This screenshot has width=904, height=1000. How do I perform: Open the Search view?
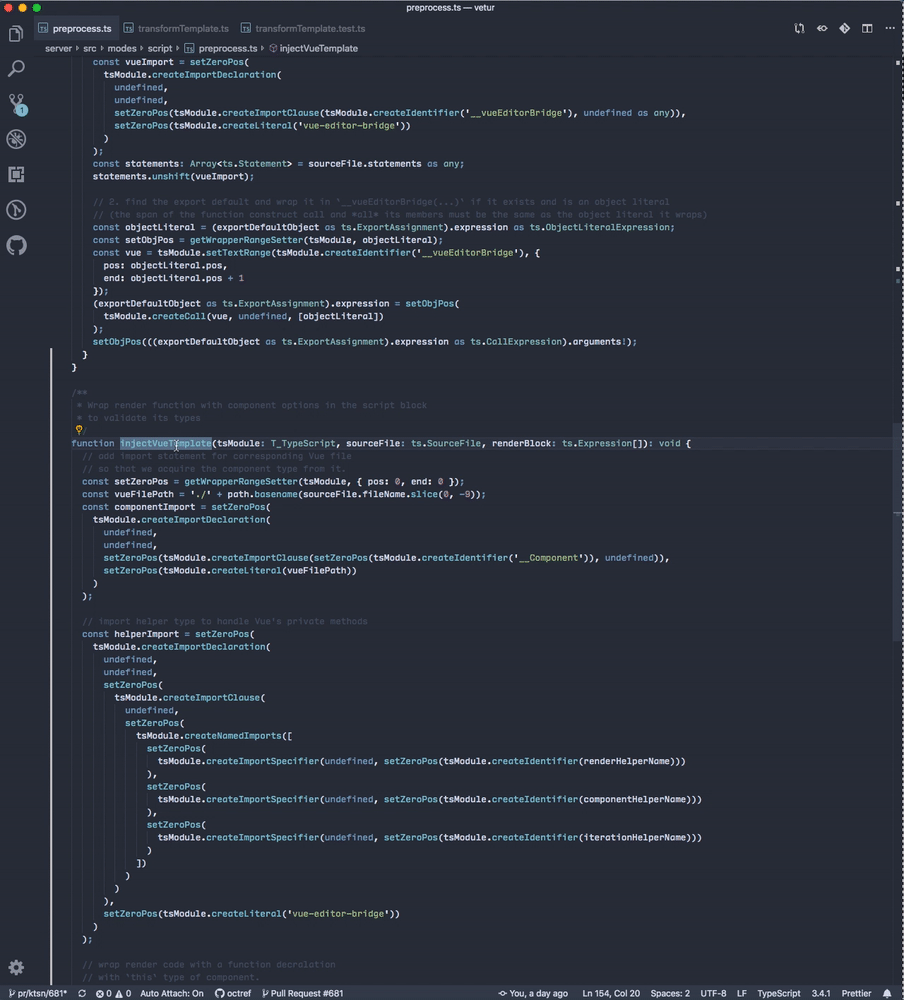tap(16, 68)
